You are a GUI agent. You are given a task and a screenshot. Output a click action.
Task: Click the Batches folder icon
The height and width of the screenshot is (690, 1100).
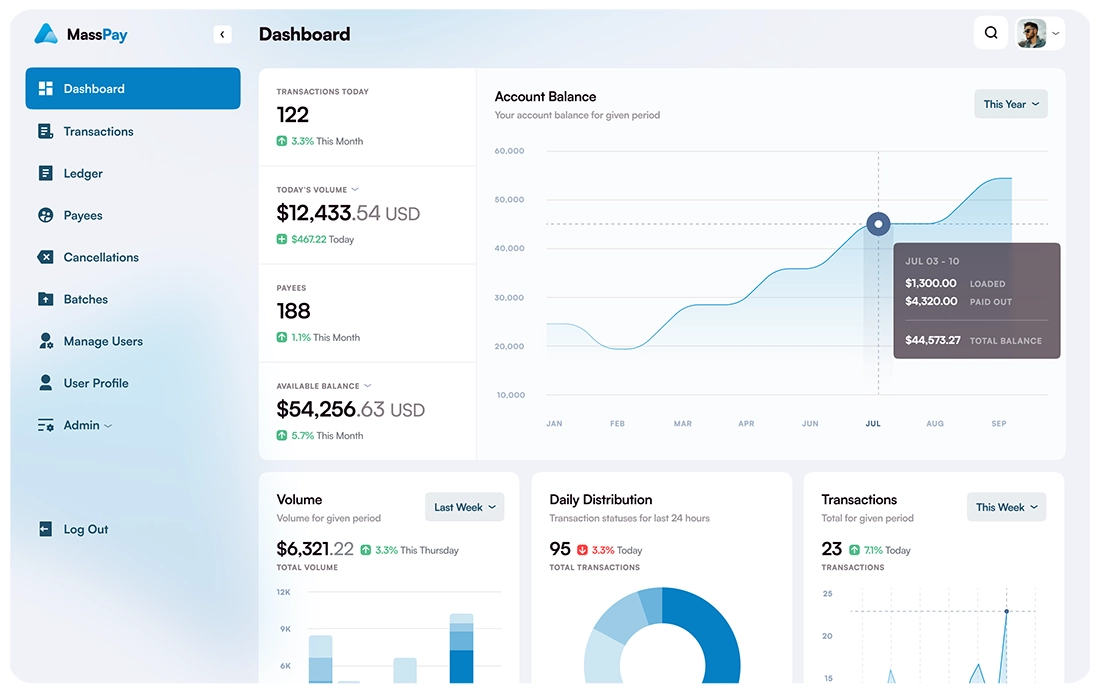coord(46,299)
